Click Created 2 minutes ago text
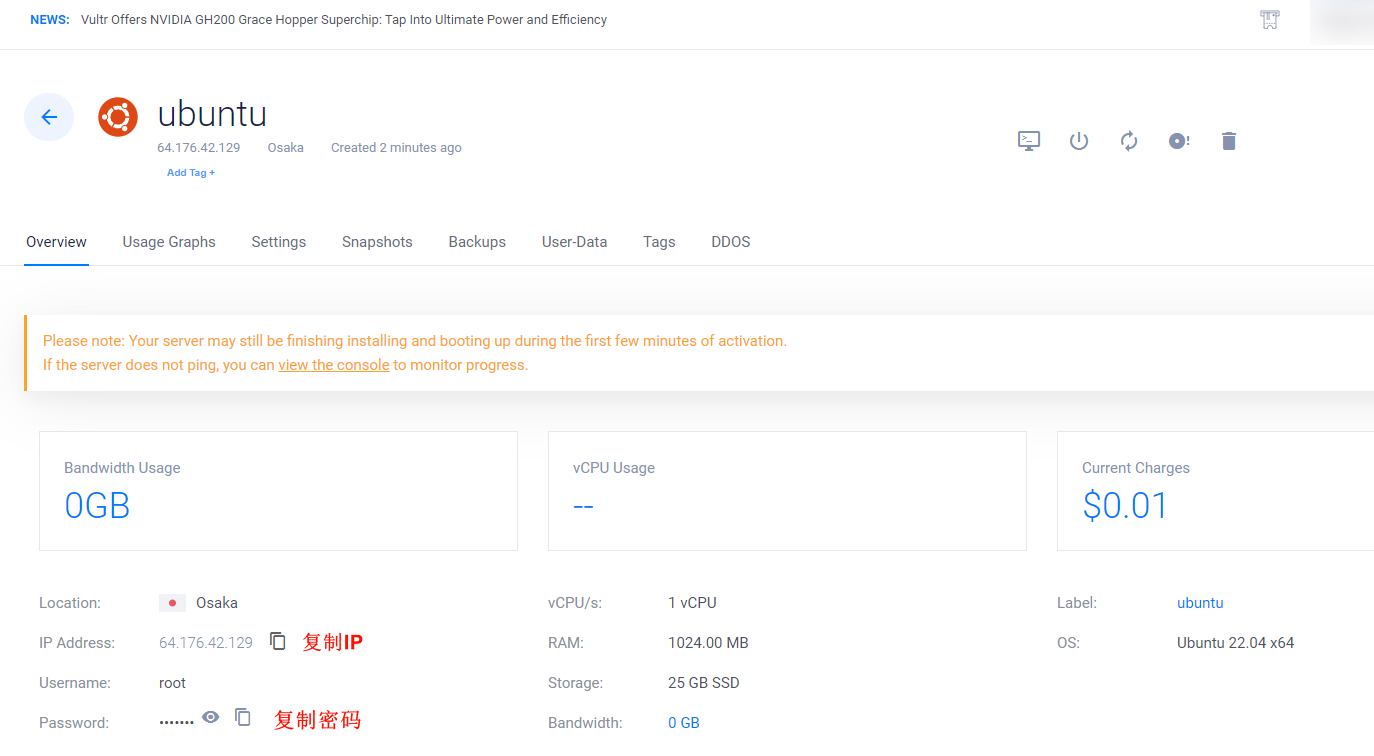 click(x=396, y=148)
